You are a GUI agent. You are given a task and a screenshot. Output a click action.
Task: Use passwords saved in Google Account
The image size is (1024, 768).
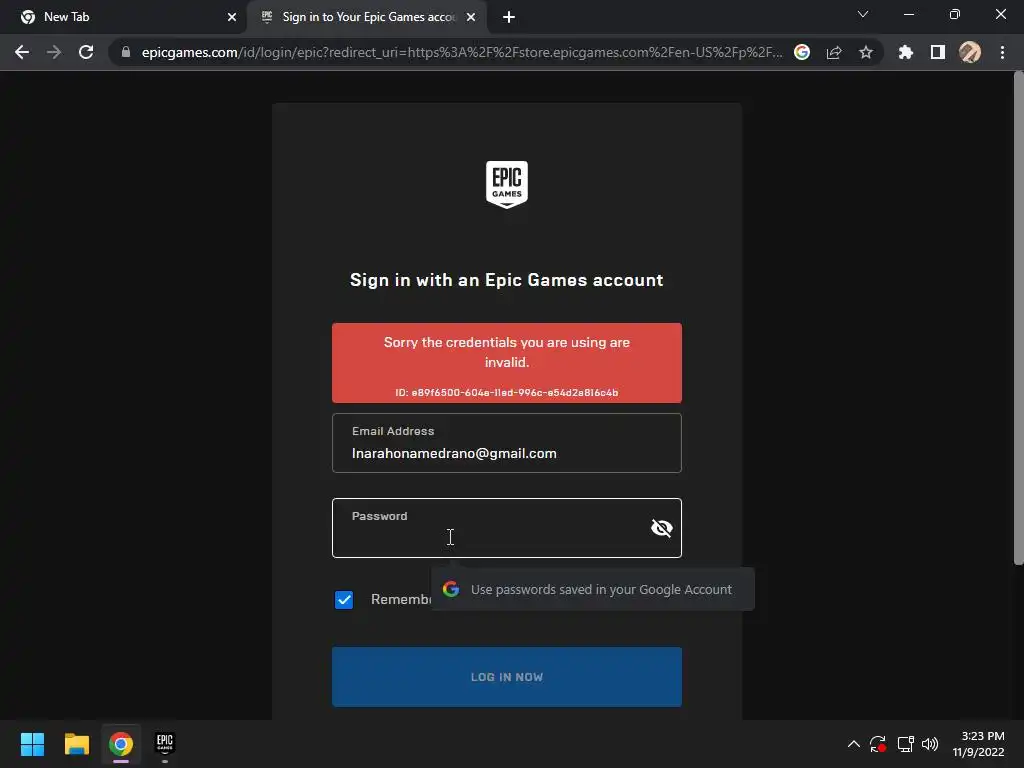593,589
